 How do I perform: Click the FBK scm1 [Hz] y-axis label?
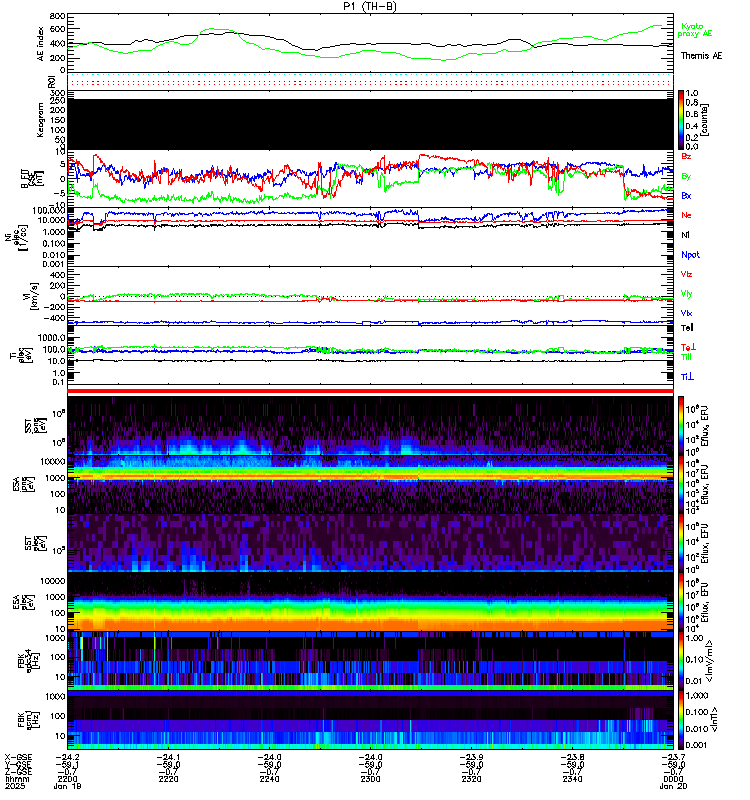coord(28,720)
